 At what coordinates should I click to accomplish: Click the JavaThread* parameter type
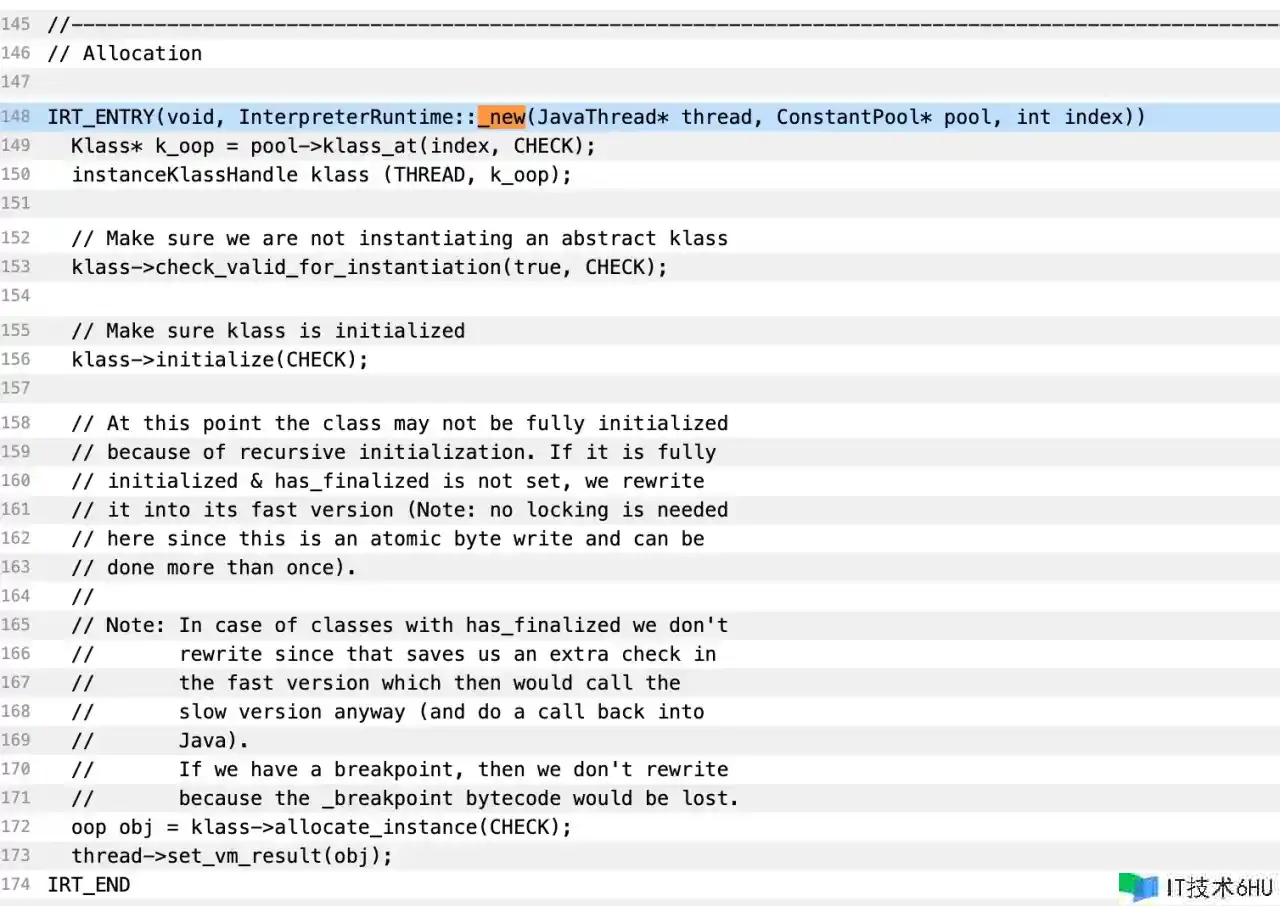click(x=603, y=117)
